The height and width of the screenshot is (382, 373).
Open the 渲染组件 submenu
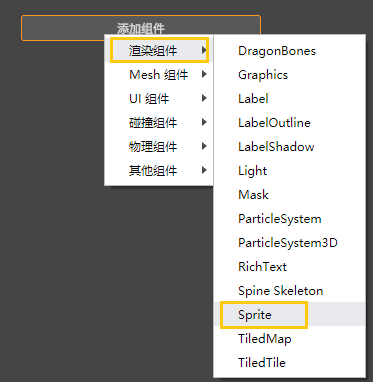tap(159, 50)
